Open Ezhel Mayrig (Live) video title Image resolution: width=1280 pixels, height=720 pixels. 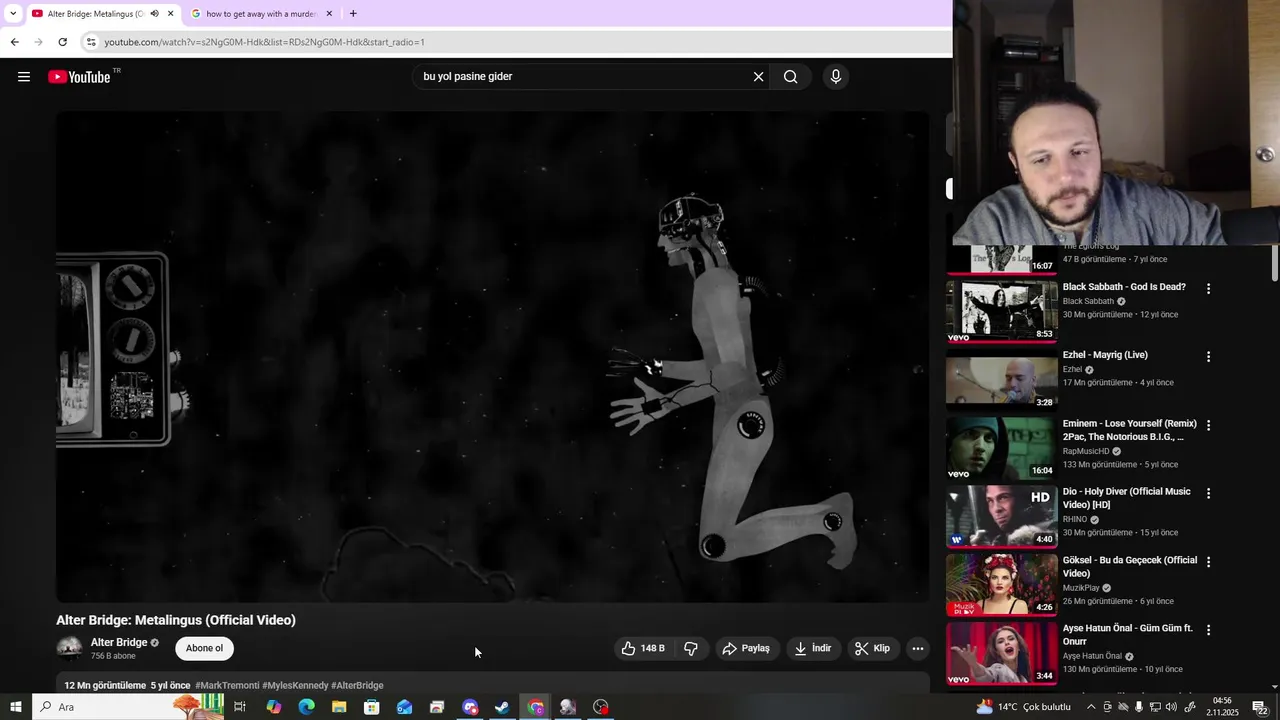1105,355
